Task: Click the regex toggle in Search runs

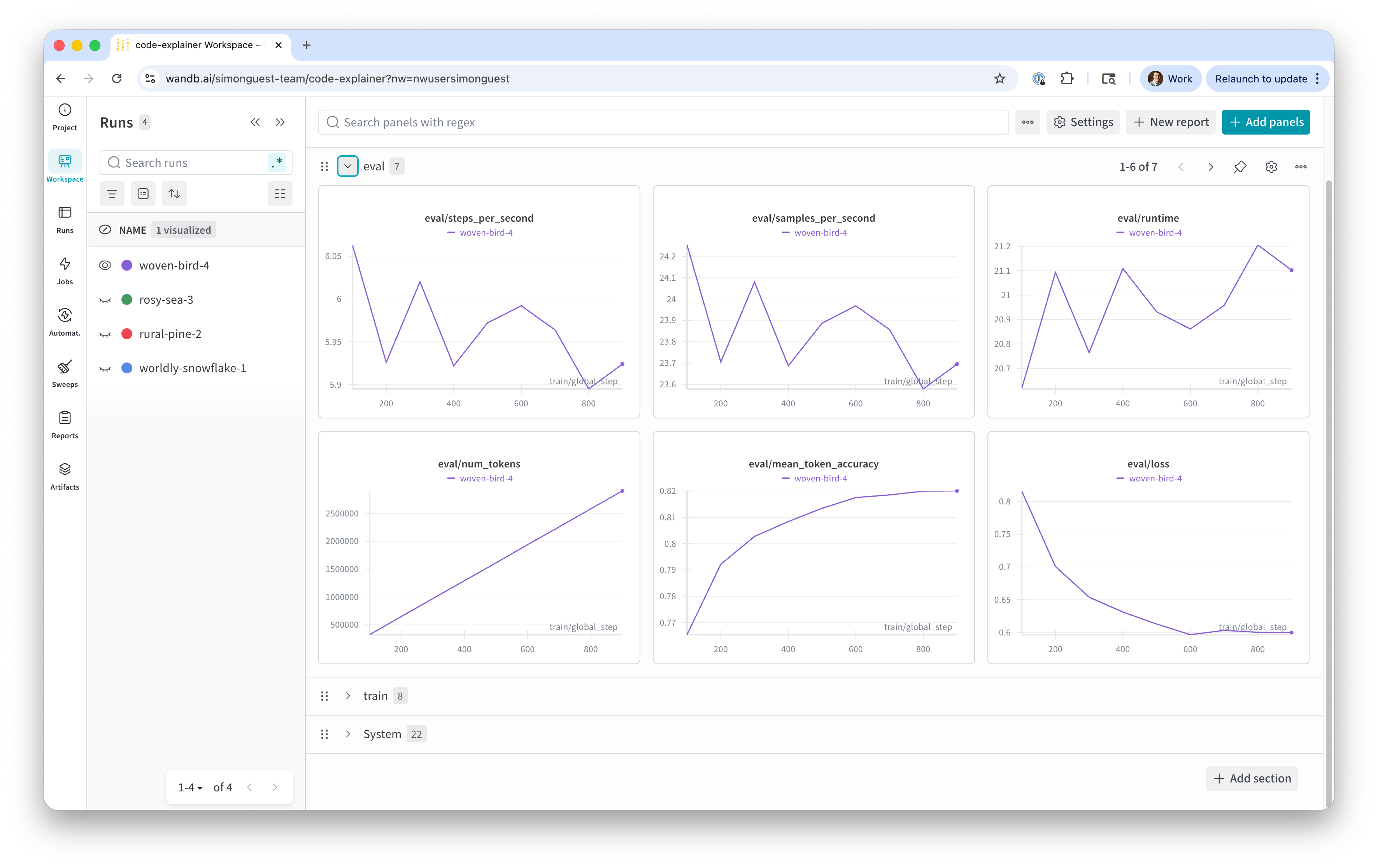Action: [277, 163]
